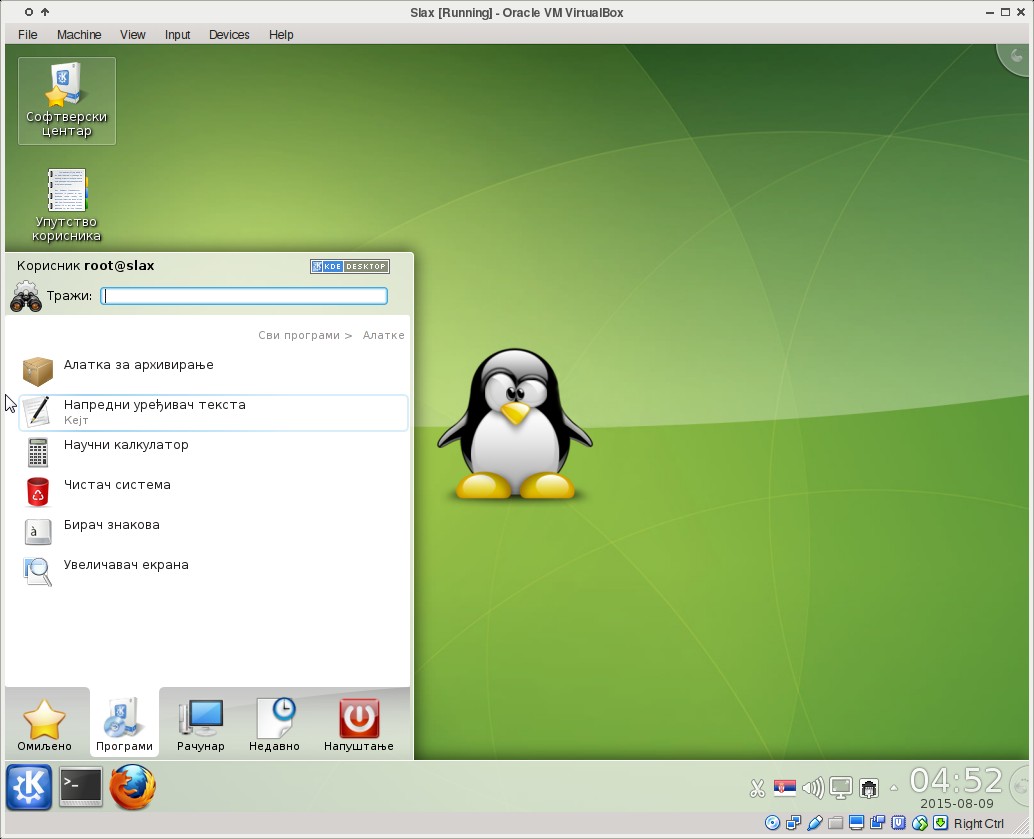
Task: Launch Бирач знакова
Action: pyautogui.click(x=213, y=532)
